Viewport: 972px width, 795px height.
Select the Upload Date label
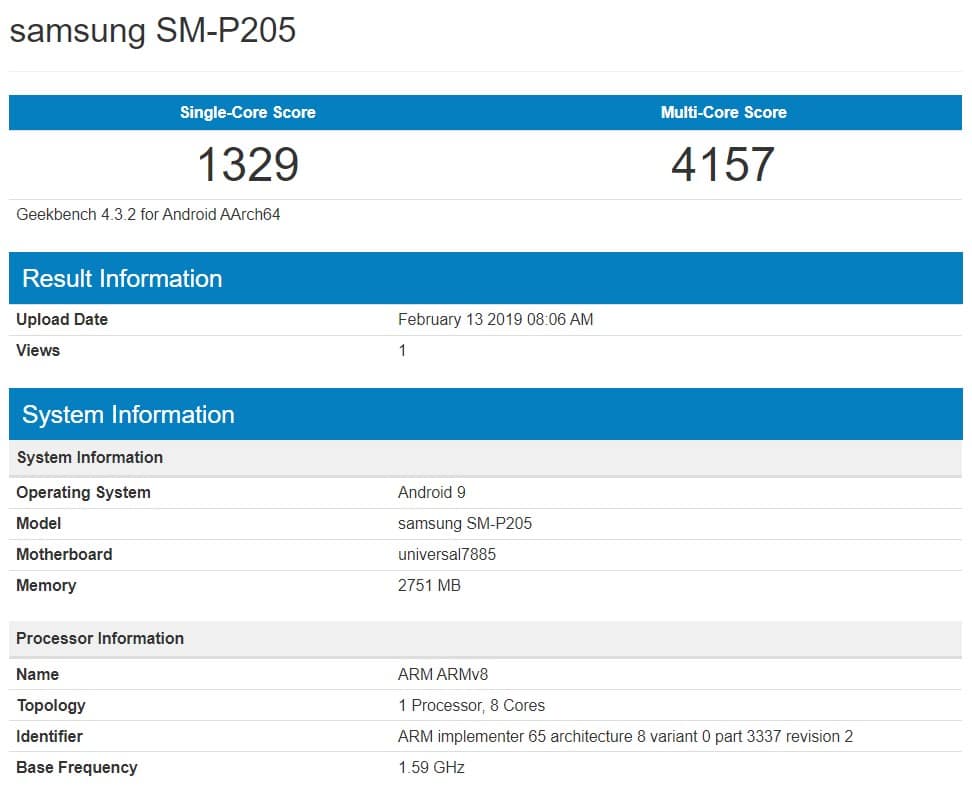pyautogui.click(x=62, y=319)
